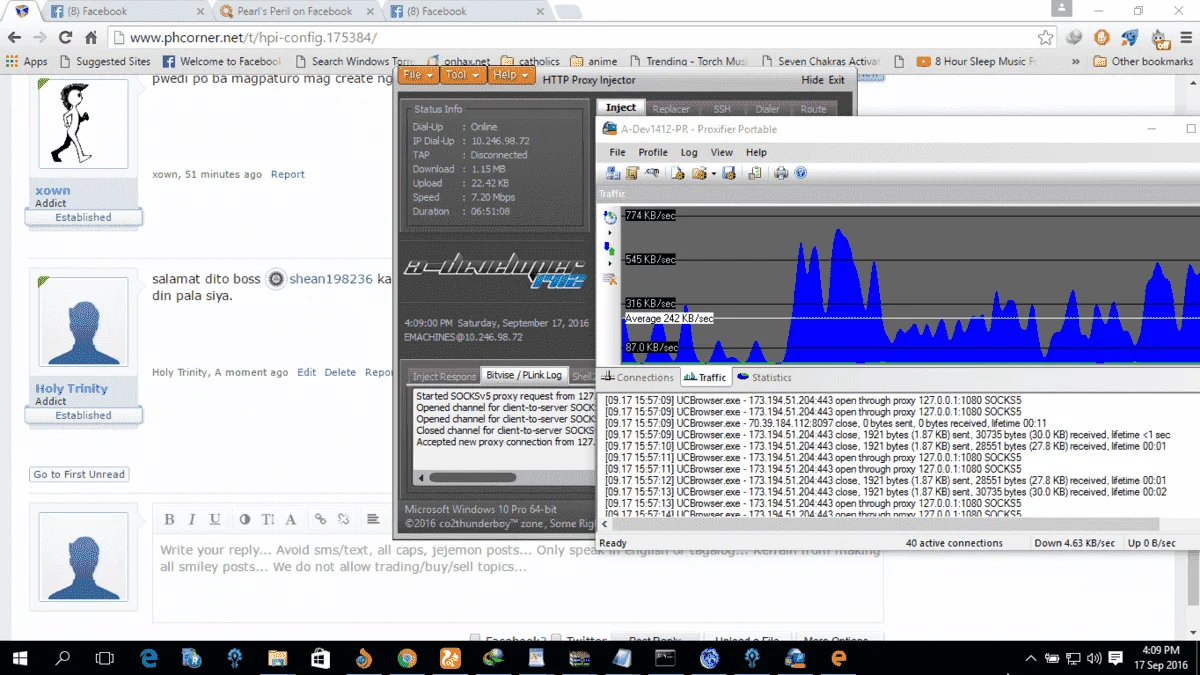
Task: Select the Replacer tab in HTTP Proxy Injector
Action: pyautogui.click(x=670, y=109)
